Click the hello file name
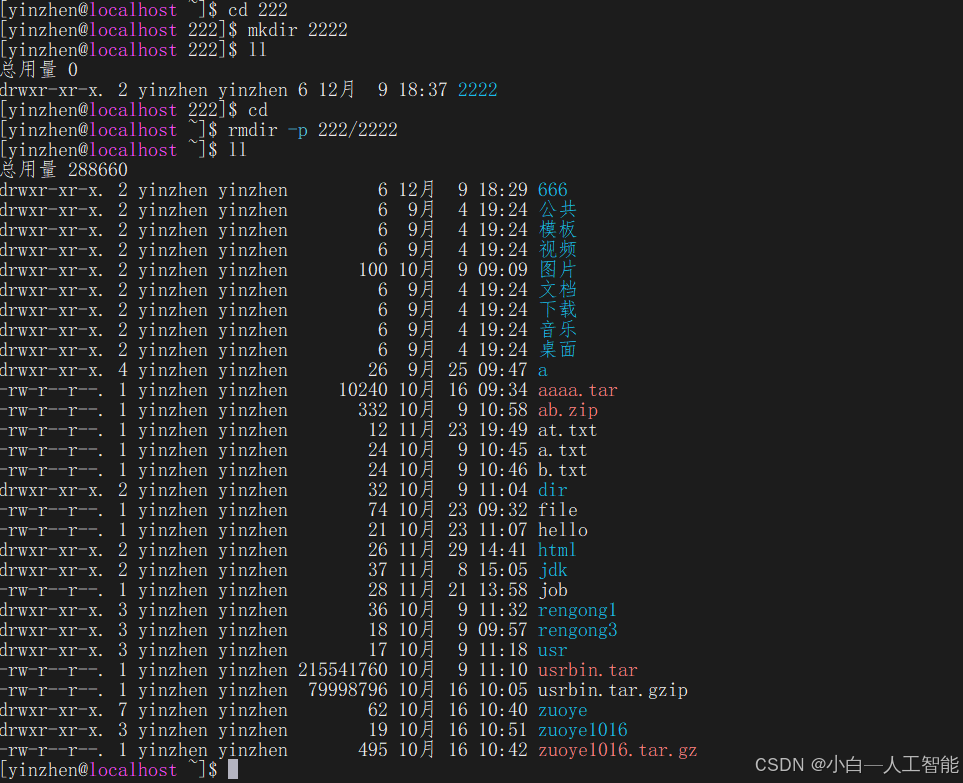 pyautogui.click(x=563, y=530)
